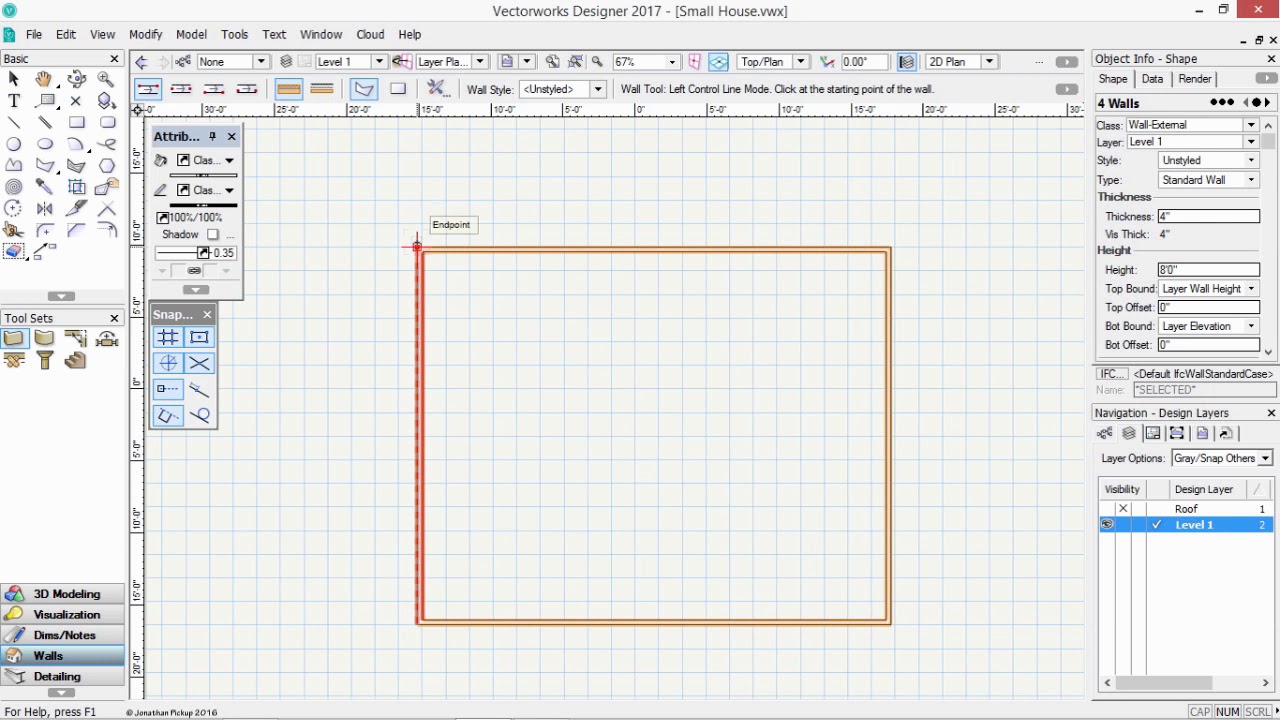This screenshot has height=720, width=1280.
Task: Click the IFC... button
Action: pyautogui.click(x=1112, y=374)
